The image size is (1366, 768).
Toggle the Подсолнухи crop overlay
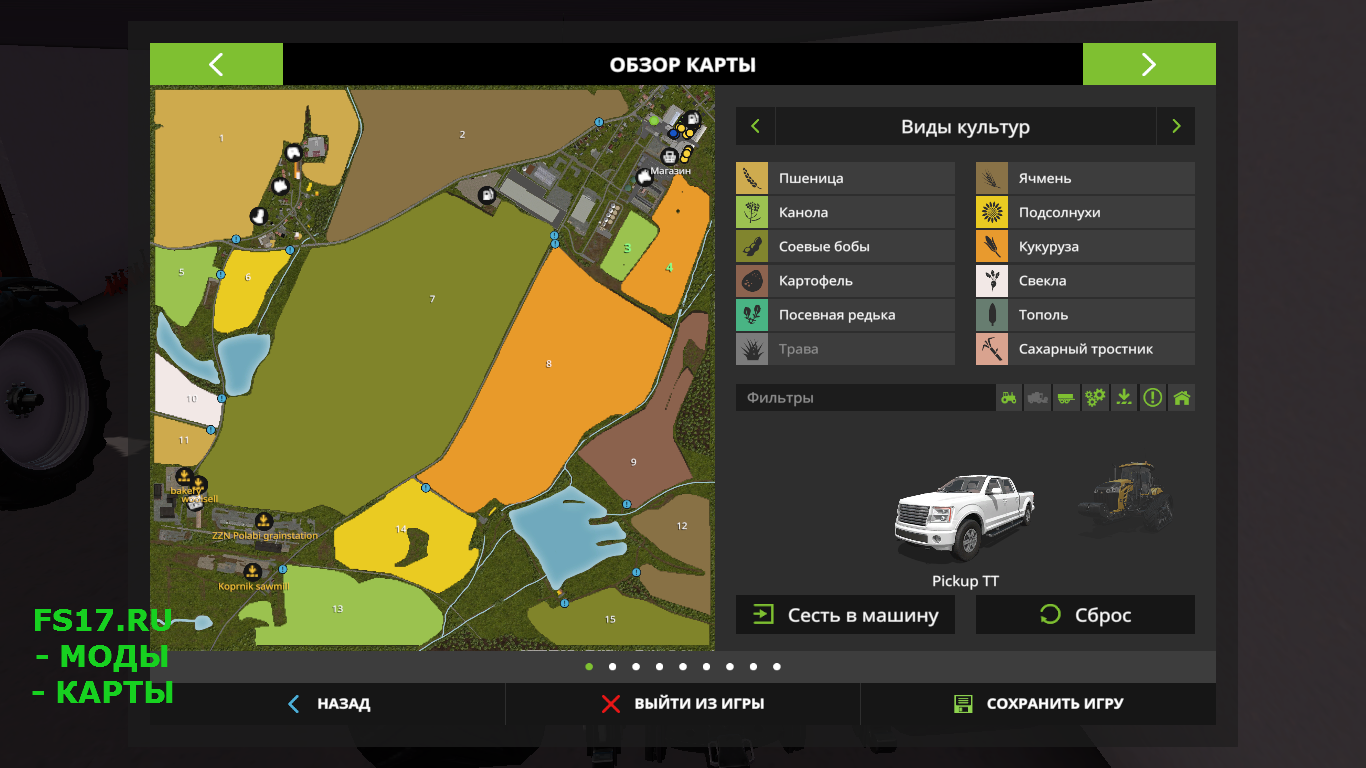pos(1085,212)
